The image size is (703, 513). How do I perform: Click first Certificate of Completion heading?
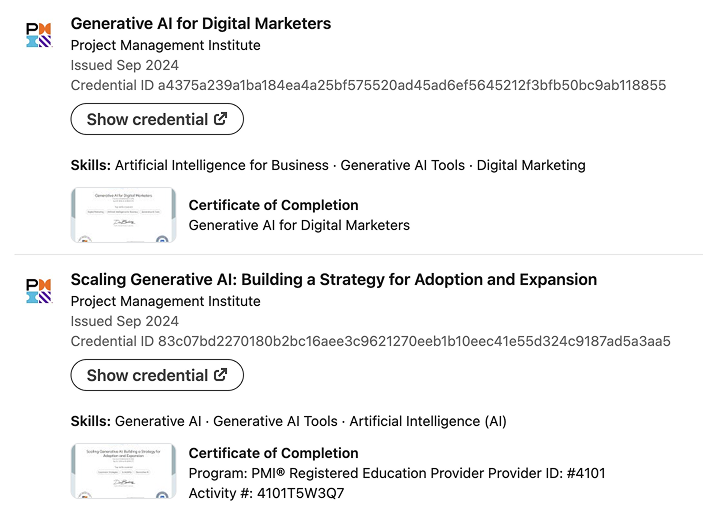click(273, 205)
